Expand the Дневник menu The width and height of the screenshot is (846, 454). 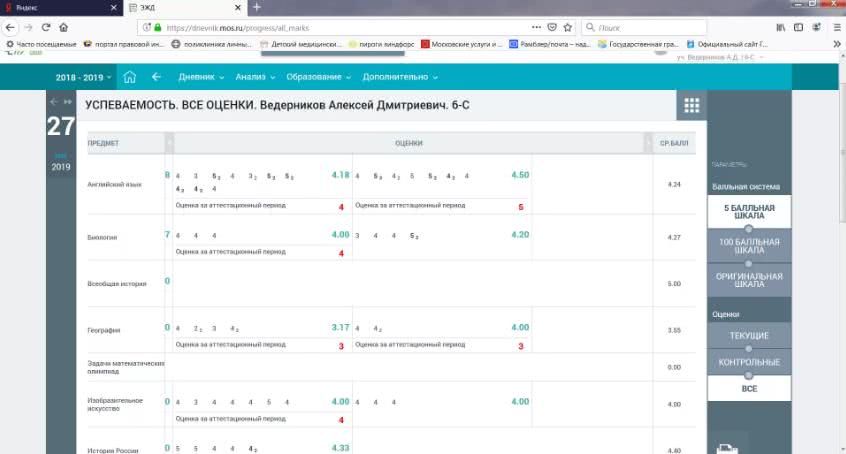click(x=201, y=77)
